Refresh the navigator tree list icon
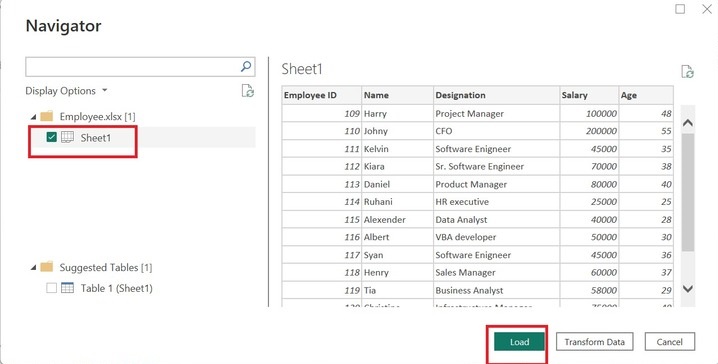The image size is (718, 364). (248, 91)
